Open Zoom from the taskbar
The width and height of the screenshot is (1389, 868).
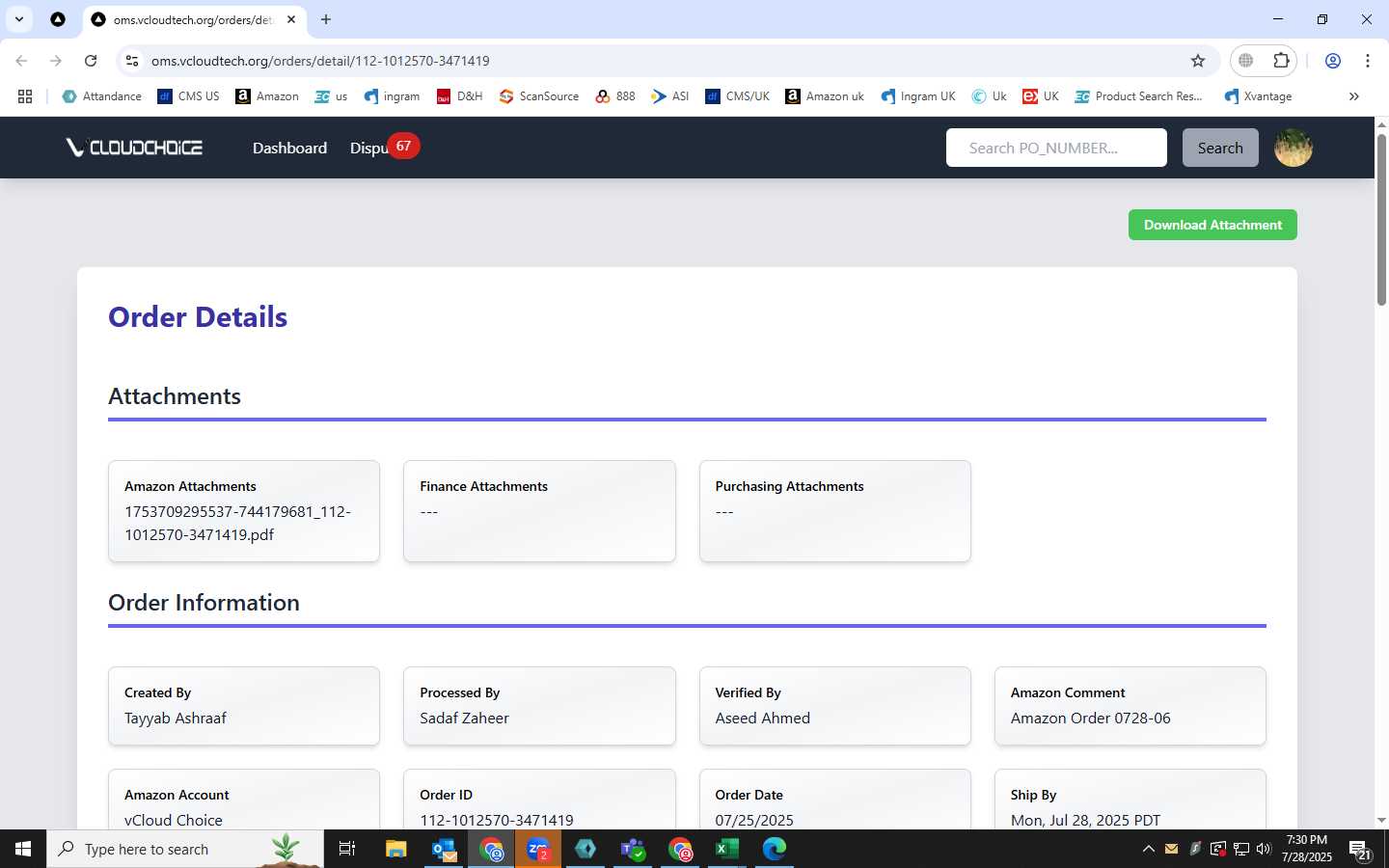coord(538,849)
